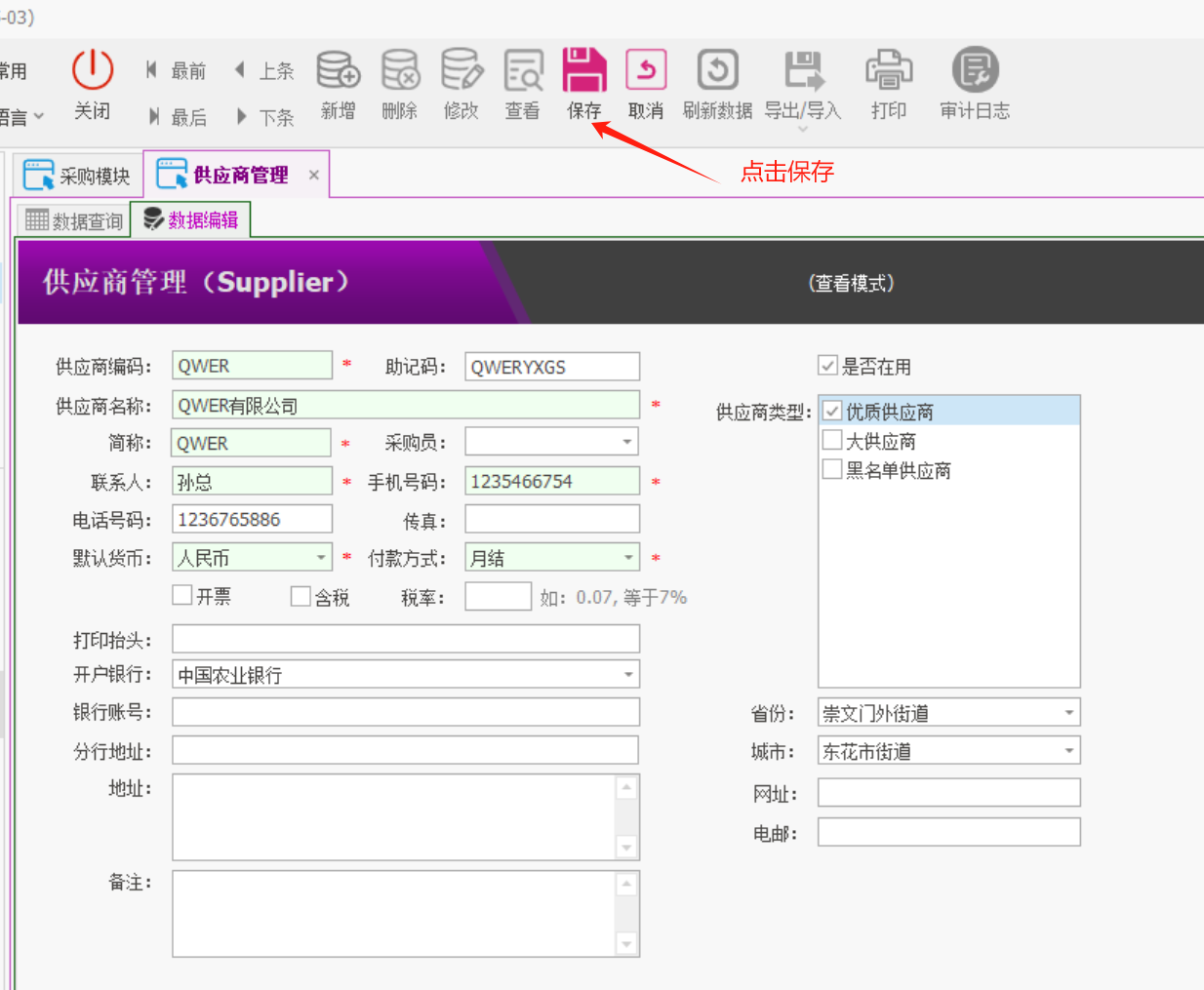Screen dimensions: 1204x990
Task: Click the 供应商编码 field
Action: click(252, 366)
